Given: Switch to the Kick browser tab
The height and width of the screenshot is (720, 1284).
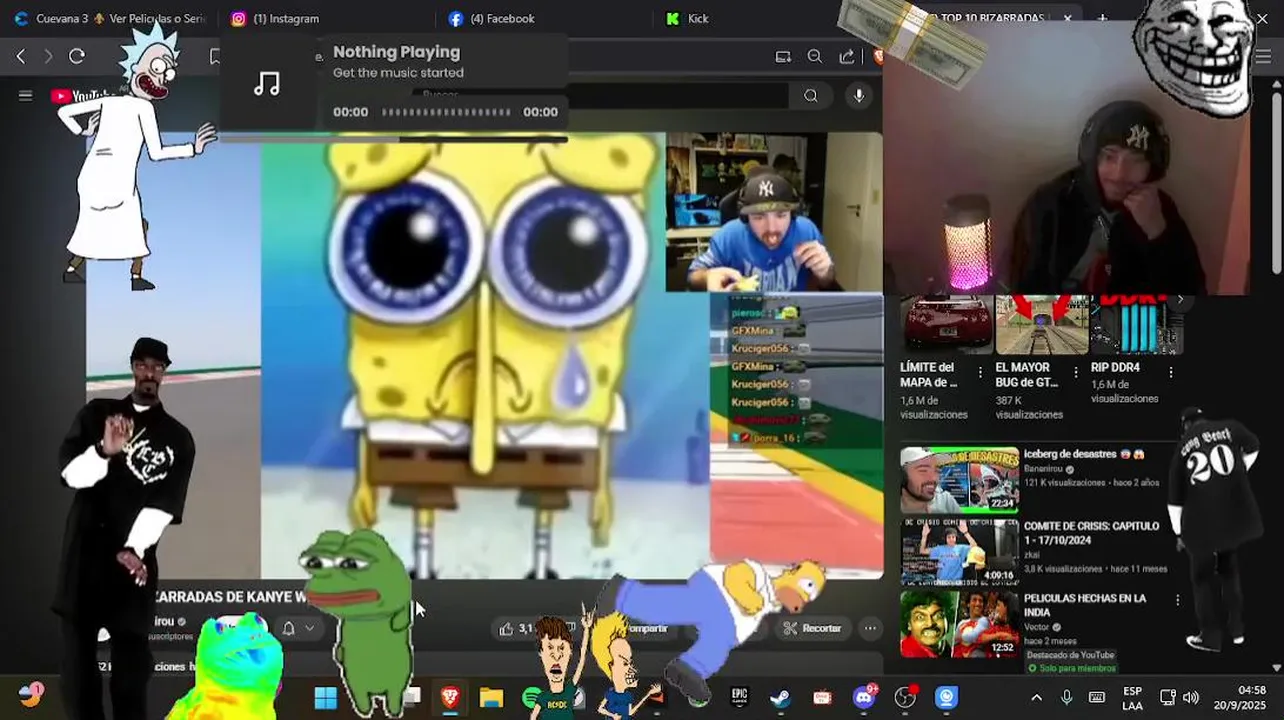Looking at the screenshot, I should (698, 18).
